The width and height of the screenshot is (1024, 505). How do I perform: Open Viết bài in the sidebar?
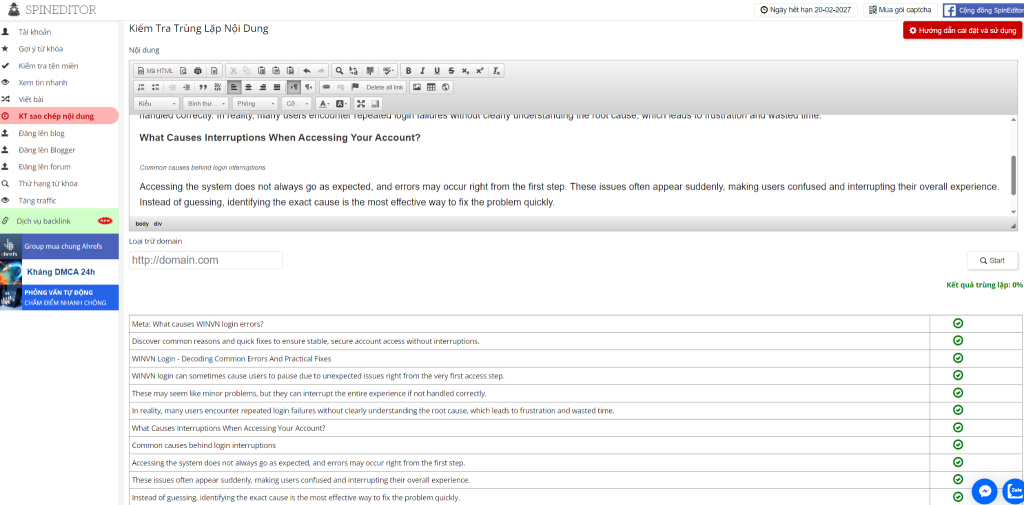pos(31,99)
